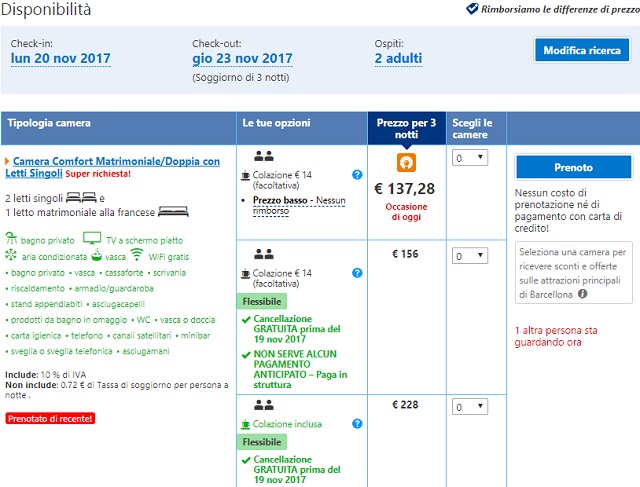
Task: Click the two-persons icon in € 228 option
Action: 264,405
